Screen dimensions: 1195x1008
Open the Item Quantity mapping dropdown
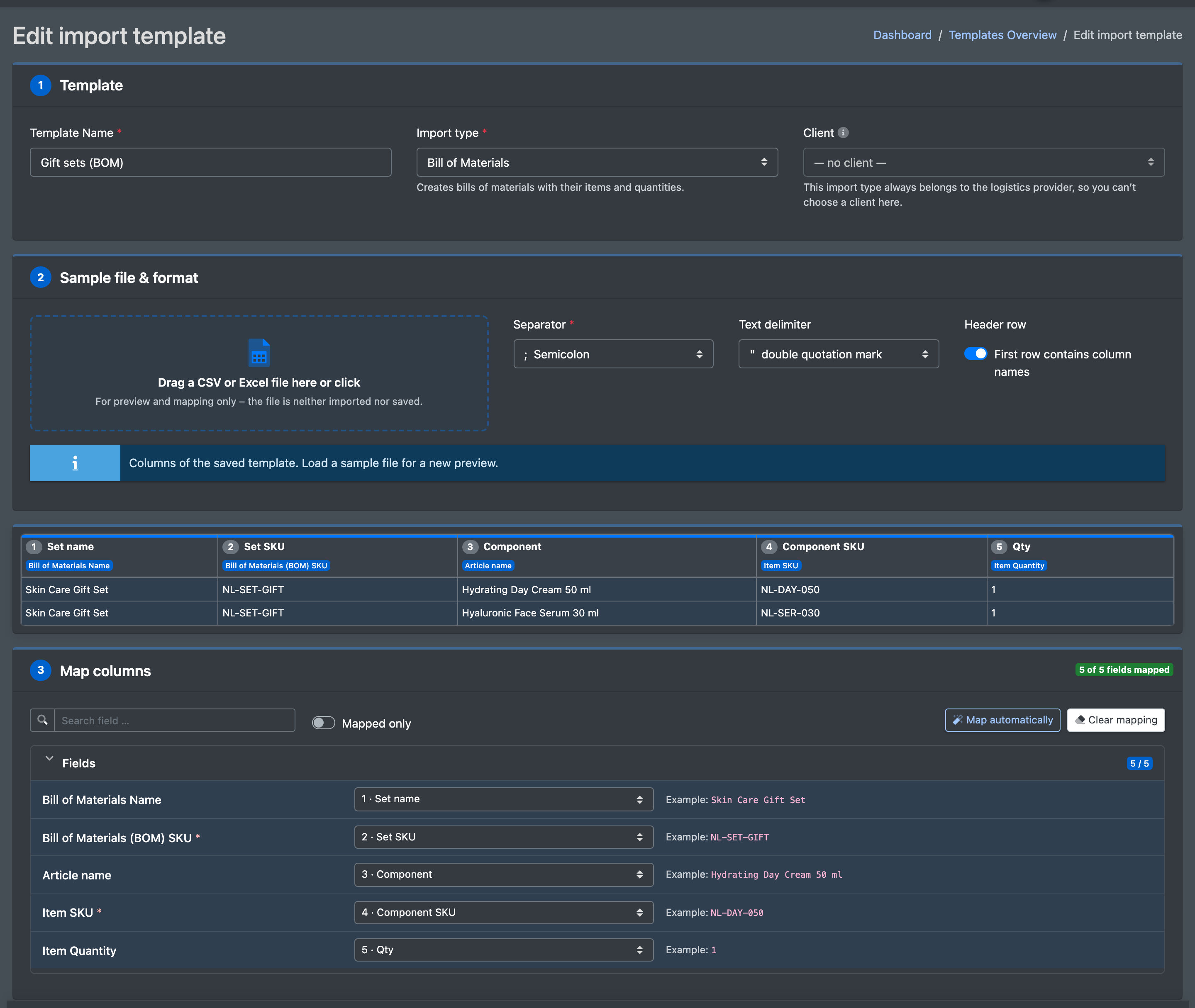[x=503, y=950]
